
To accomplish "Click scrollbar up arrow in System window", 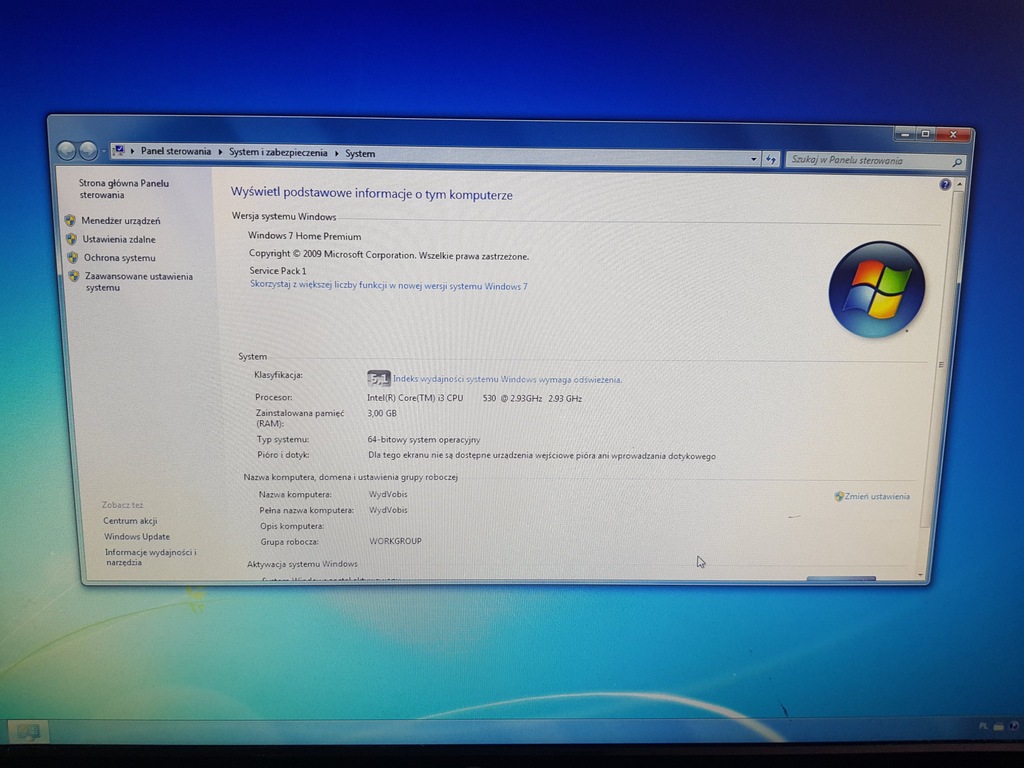I will pyautogui.click(x=959, y=185).
